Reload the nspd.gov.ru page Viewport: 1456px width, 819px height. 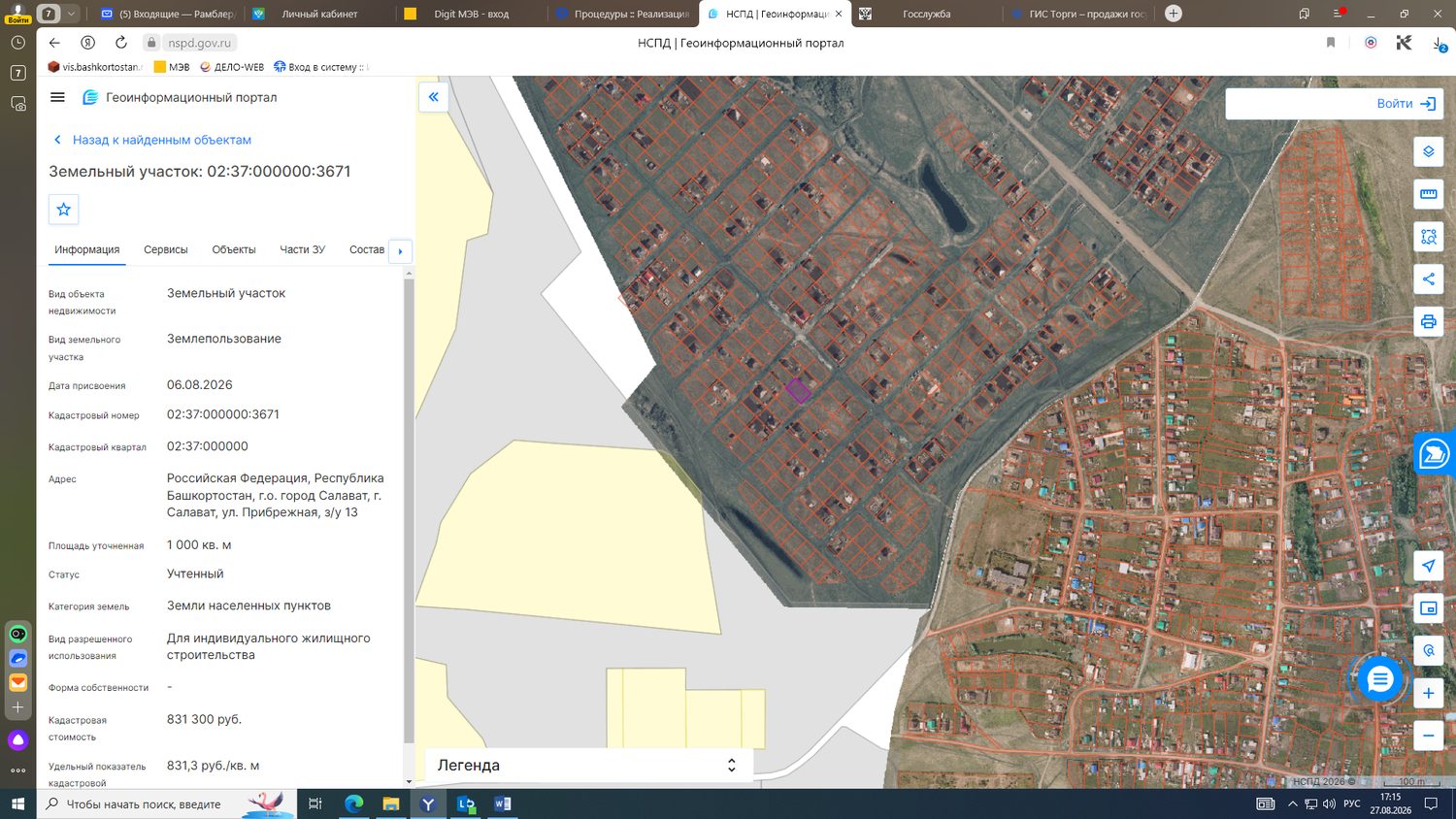pos(120,43)
